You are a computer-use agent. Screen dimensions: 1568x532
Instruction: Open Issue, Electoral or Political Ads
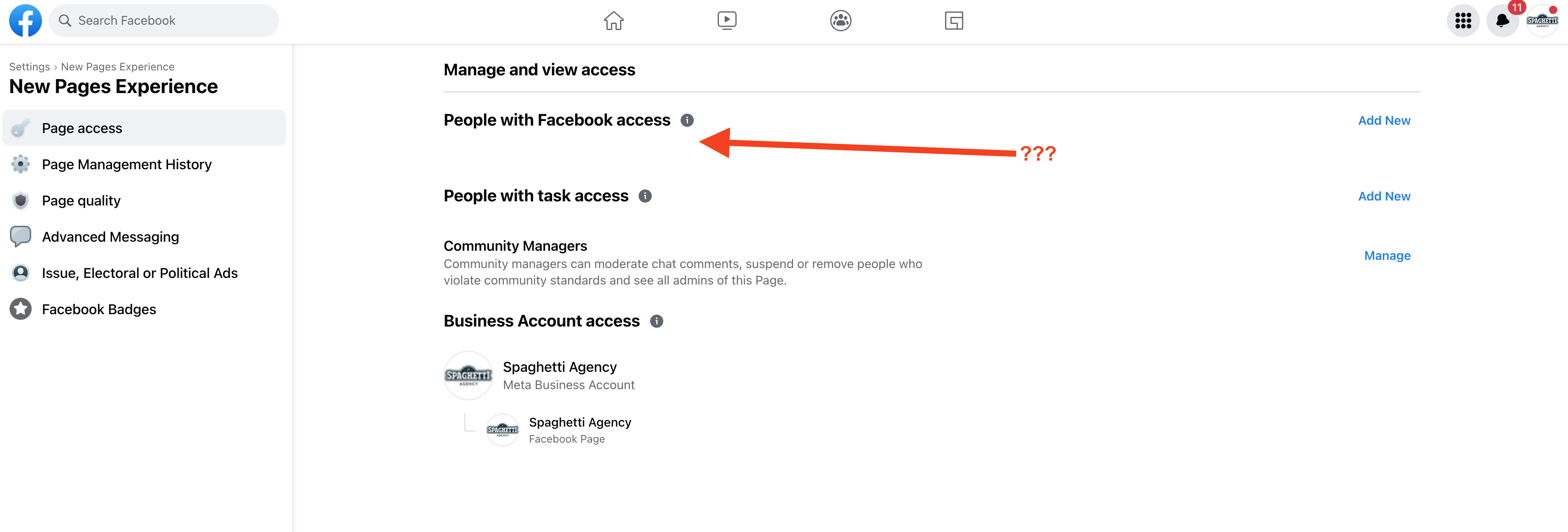[139, 273]
